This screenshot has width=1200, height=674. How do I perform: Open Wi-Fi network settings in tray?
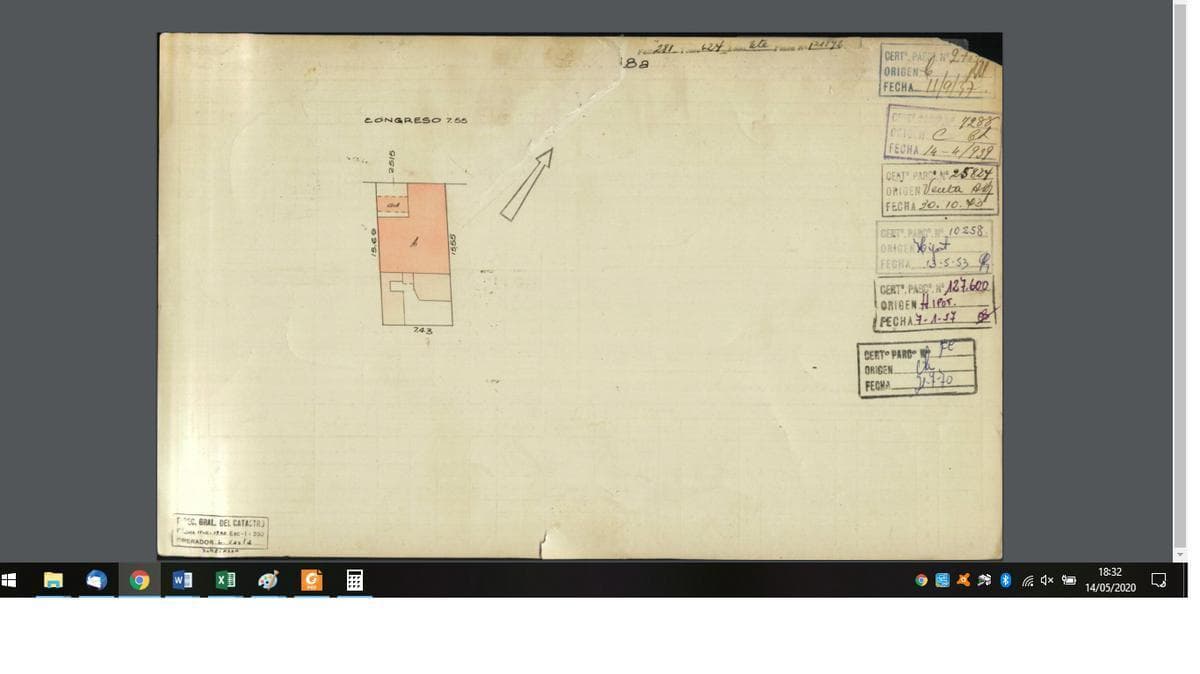pyautogui.click(x=1027, y=580)
